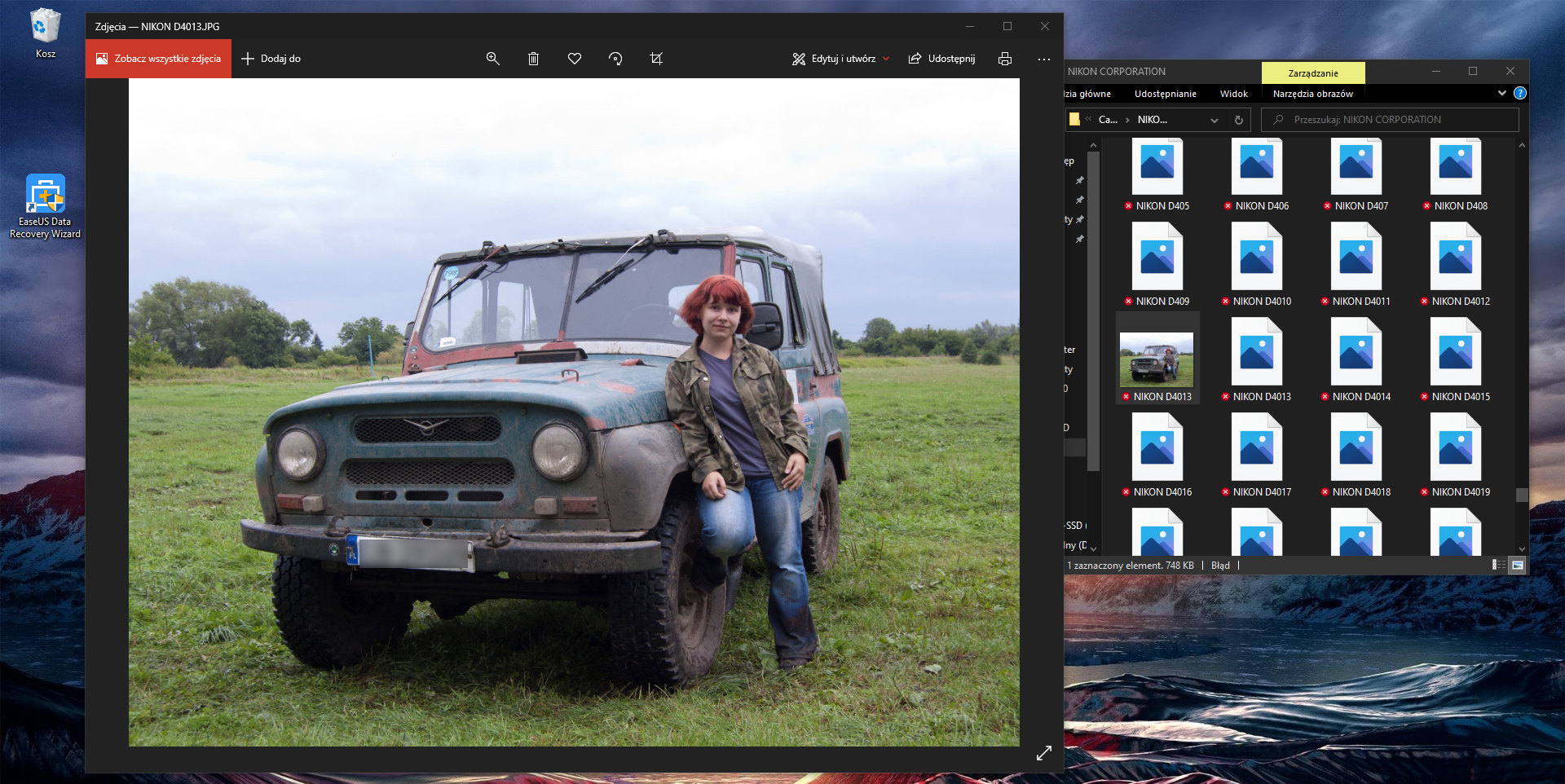Screen dimensions: 1565x784
Task: Click the refresh icon in Explorer address bar
Action: coord(1238,120)
